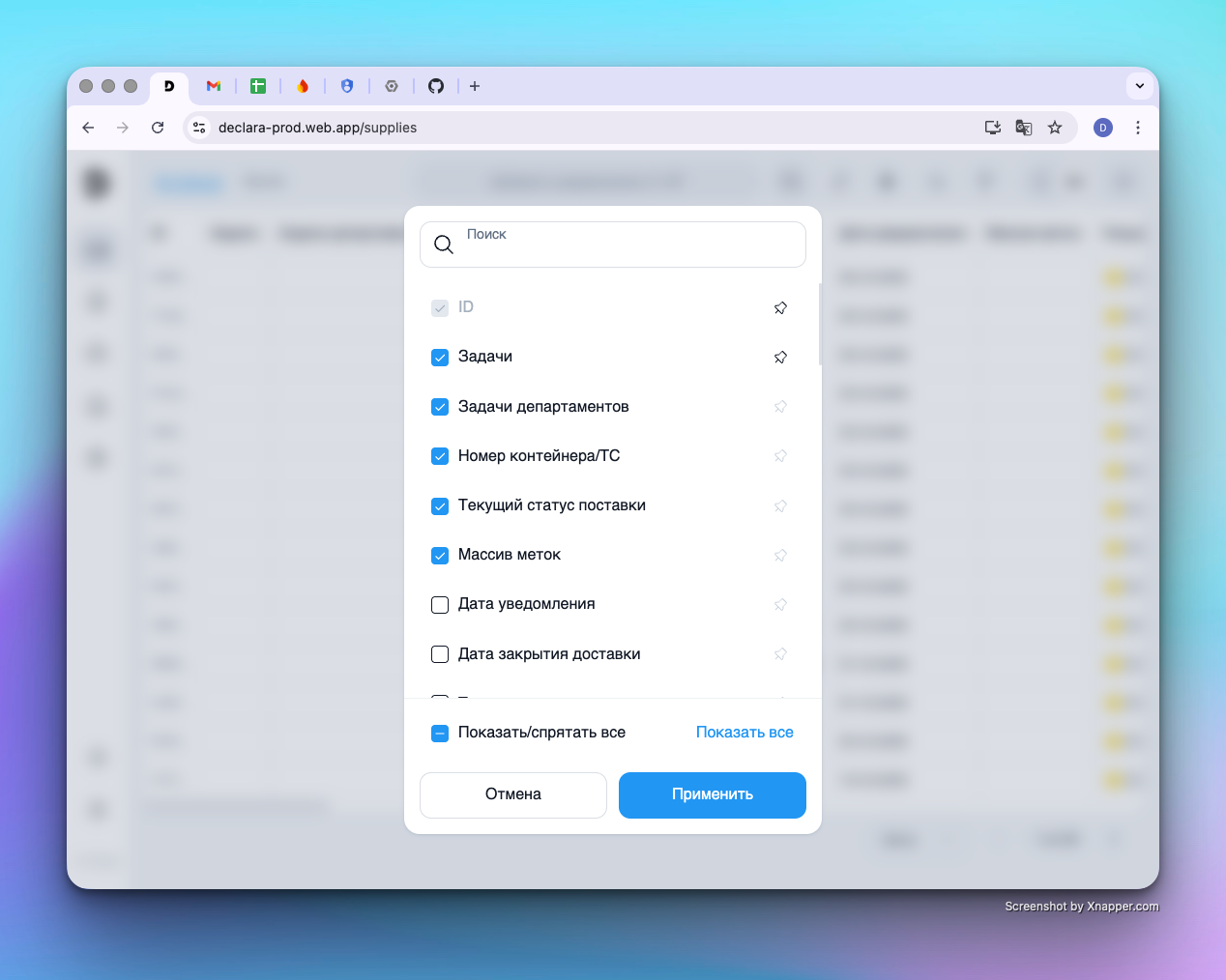Click the Gmail tab icon
The height and width of the screenshot is (980, 1226).
[x=214, y=86]
